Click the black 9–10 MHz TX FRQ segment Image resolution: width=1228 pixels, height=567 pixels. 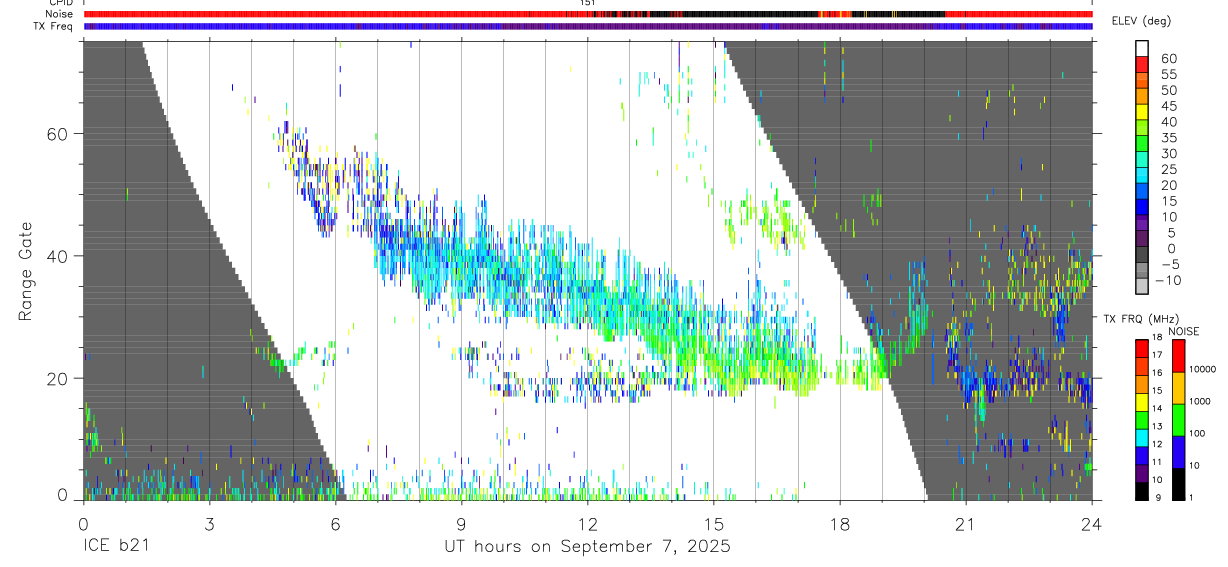pyautogui.click(x=1141, y=491)
